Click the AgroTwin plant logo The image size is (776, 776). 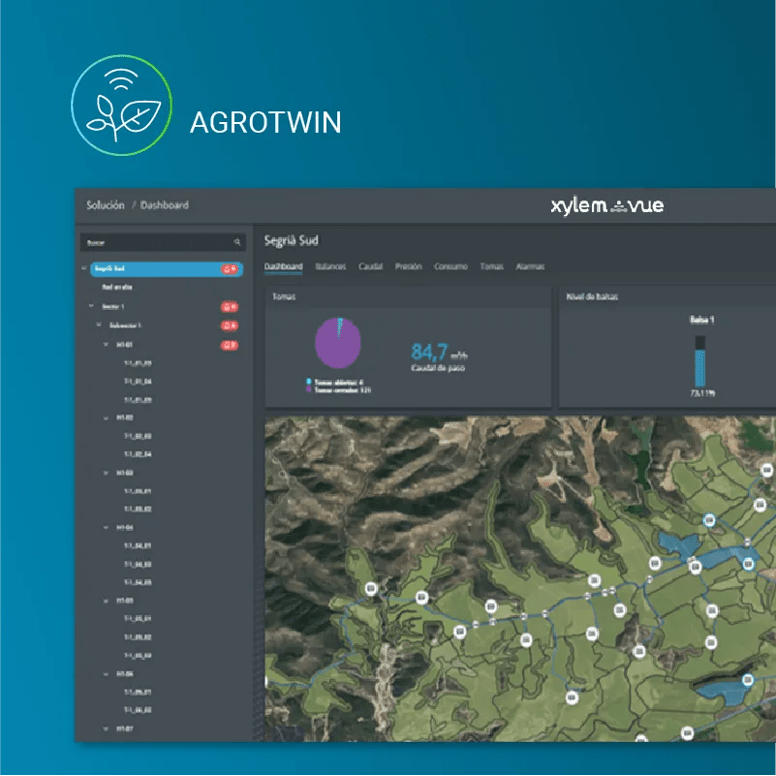[x=122, y=105]
